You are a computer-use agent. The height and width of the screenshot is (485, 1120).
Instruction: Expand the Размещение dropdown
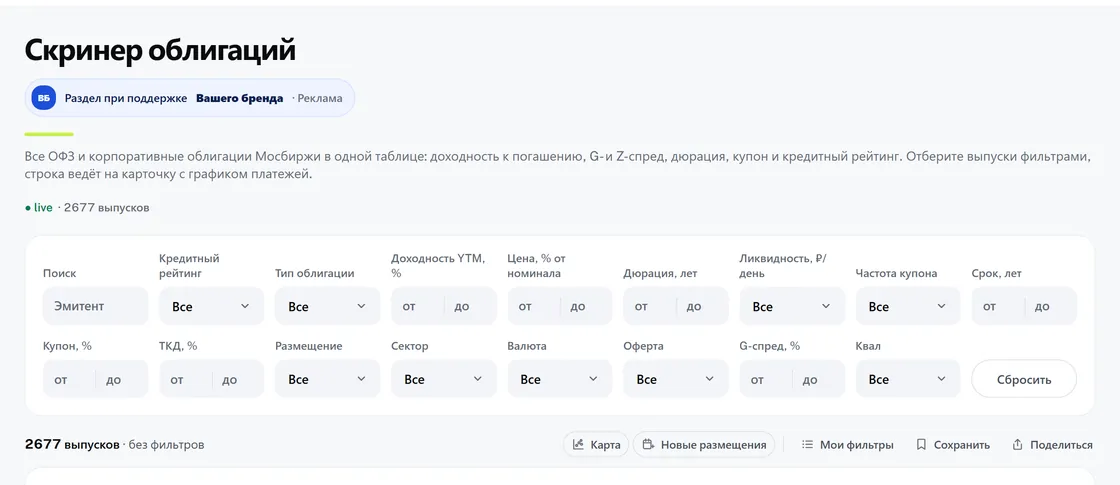327,379
